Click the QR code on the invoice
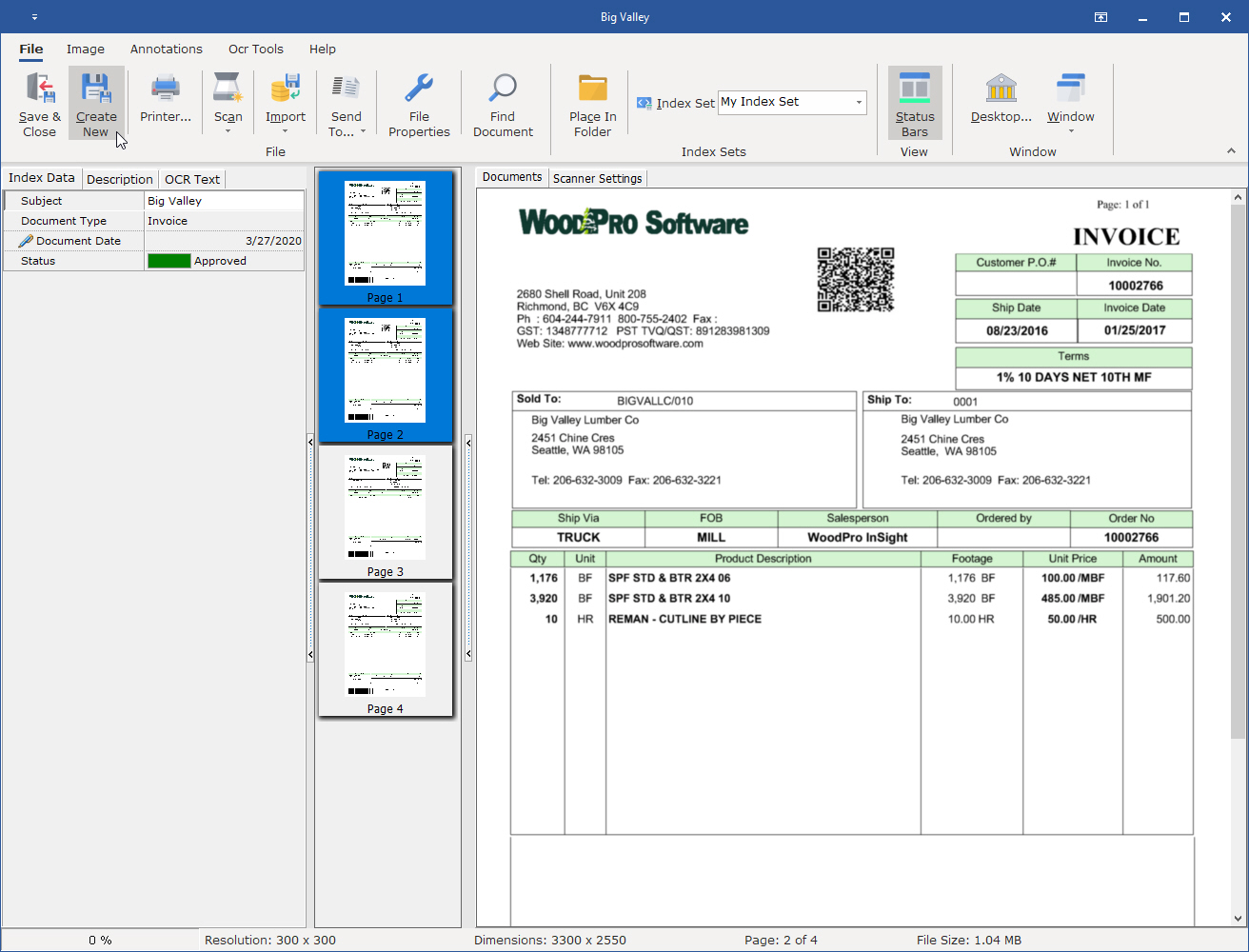Screen dimensions: 1249x952 point(856,280)
